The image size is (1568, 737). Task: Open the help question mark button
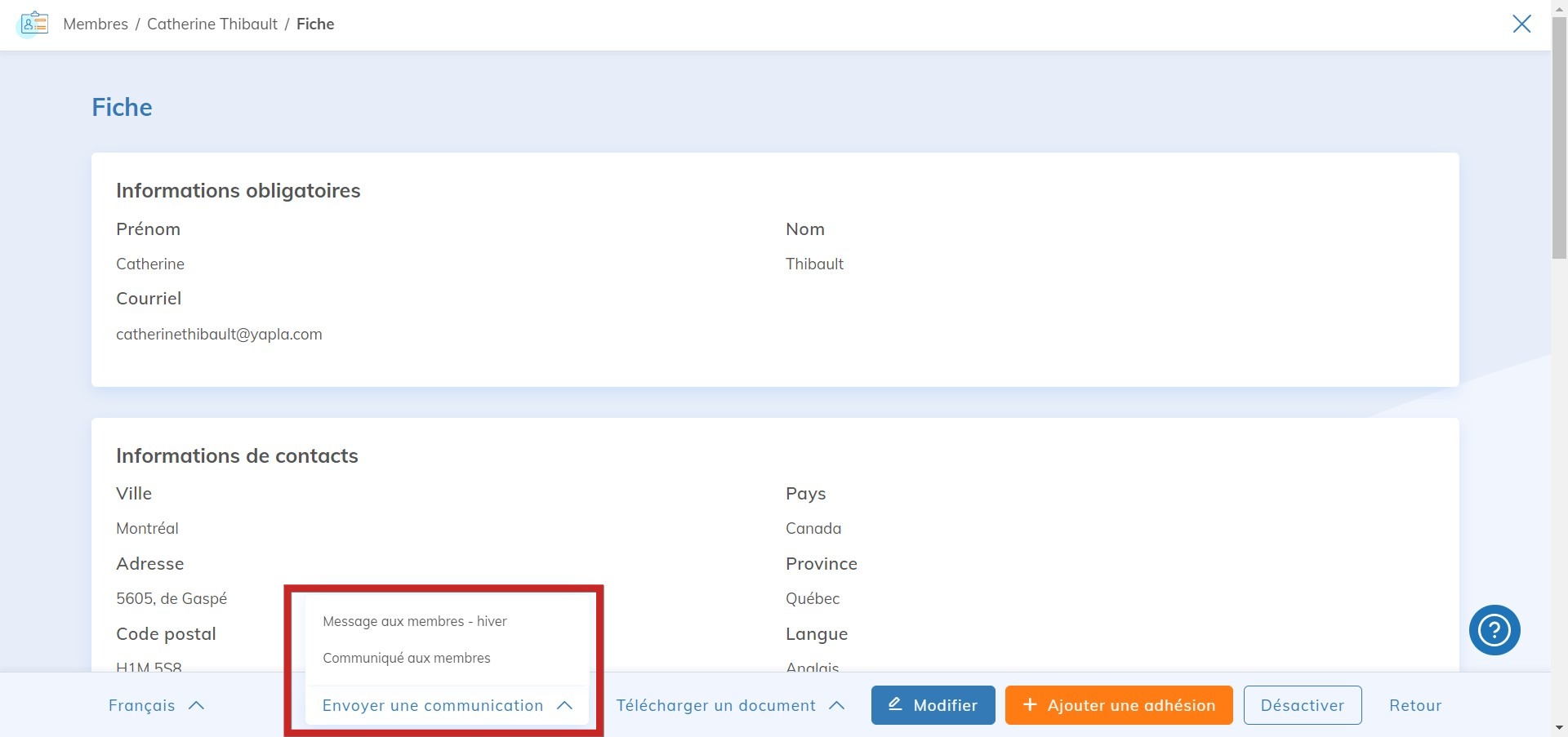click(1494, 630)
